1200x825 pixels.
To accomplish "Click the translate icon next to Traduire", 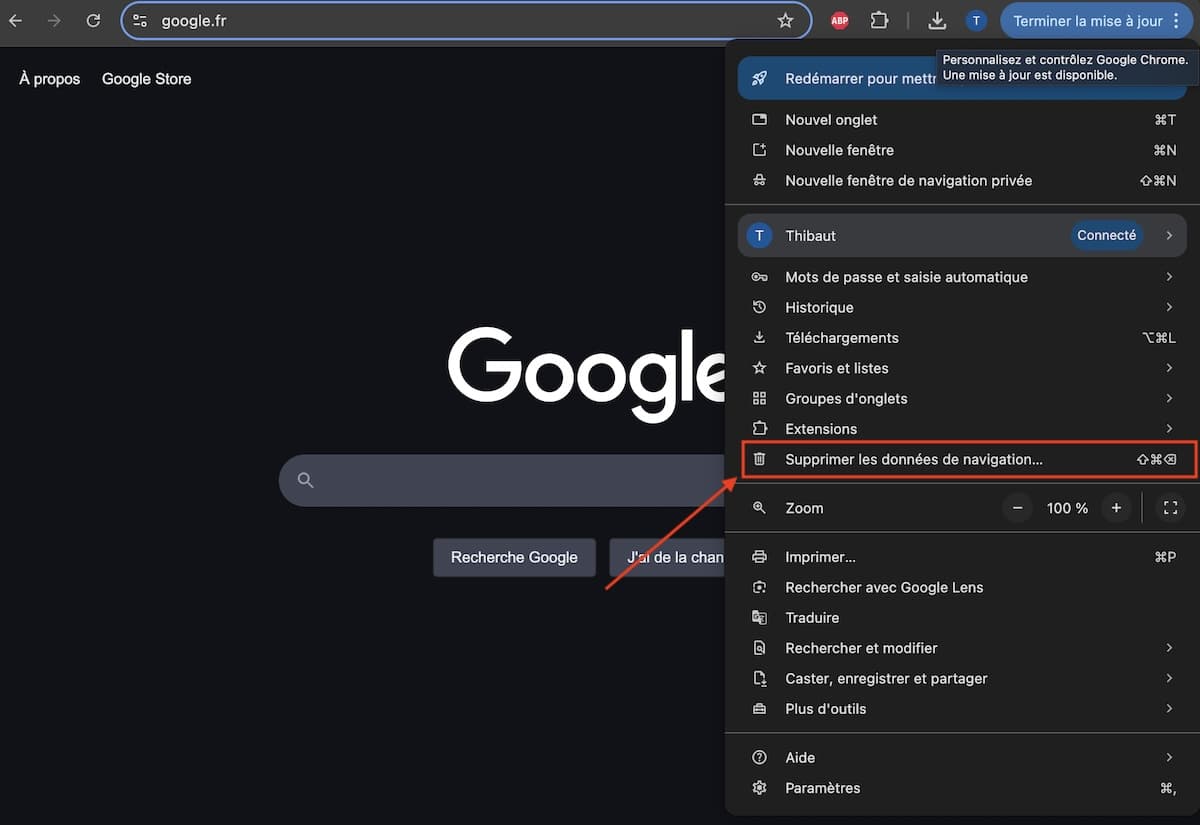I will click(x=760, y=617).
